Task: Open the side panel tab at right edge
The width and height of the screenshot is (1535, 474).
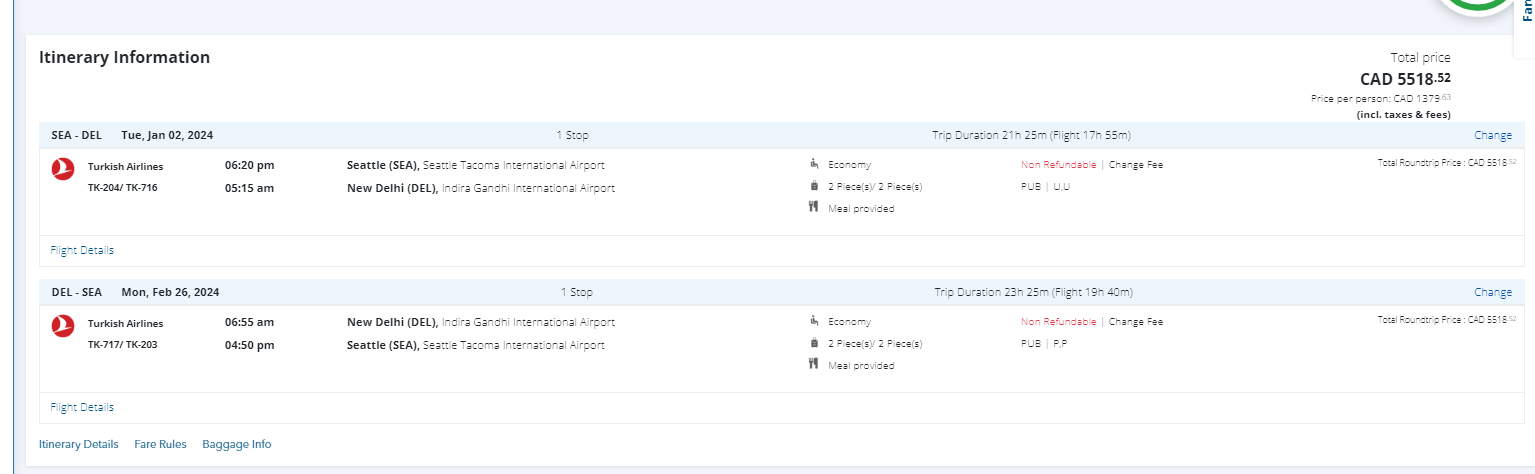Action: tap(1525, 12)
